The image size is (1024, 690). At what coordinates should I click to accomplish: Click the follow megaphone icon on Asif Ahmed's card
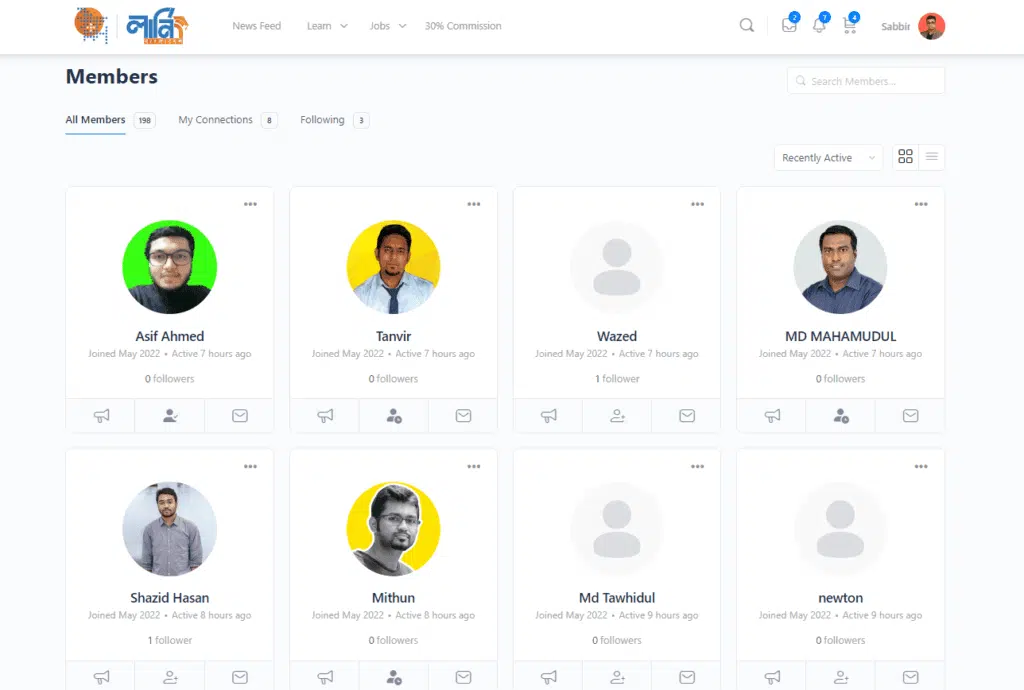click(x=101, y=416)
